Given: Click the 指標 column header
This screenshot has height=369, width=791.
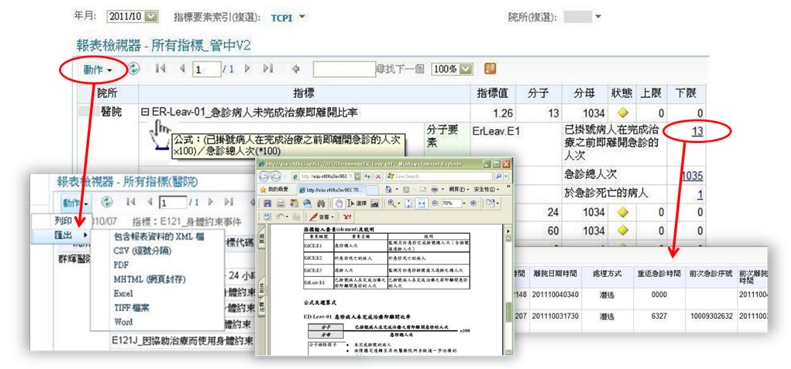Looking at the screenshot, I should 304,93.
